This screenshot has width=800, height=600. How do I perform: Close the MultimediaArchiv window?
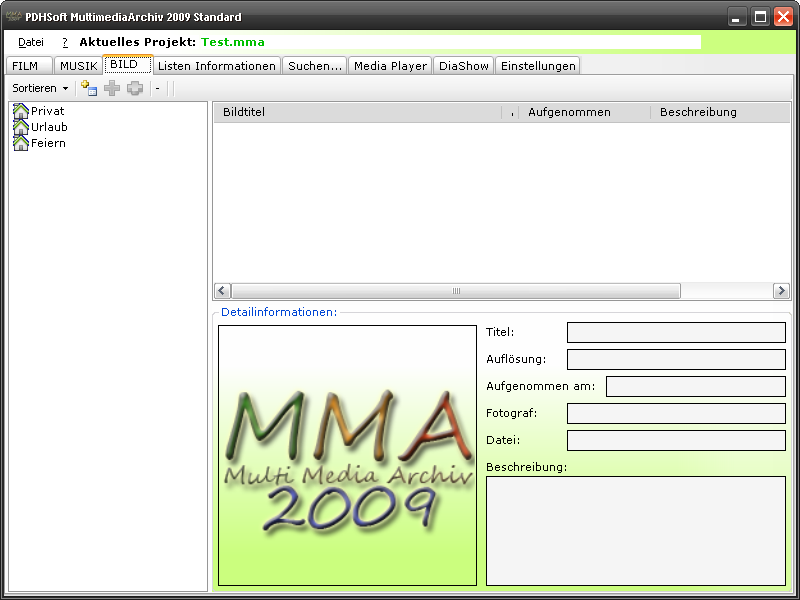[783, 17]
